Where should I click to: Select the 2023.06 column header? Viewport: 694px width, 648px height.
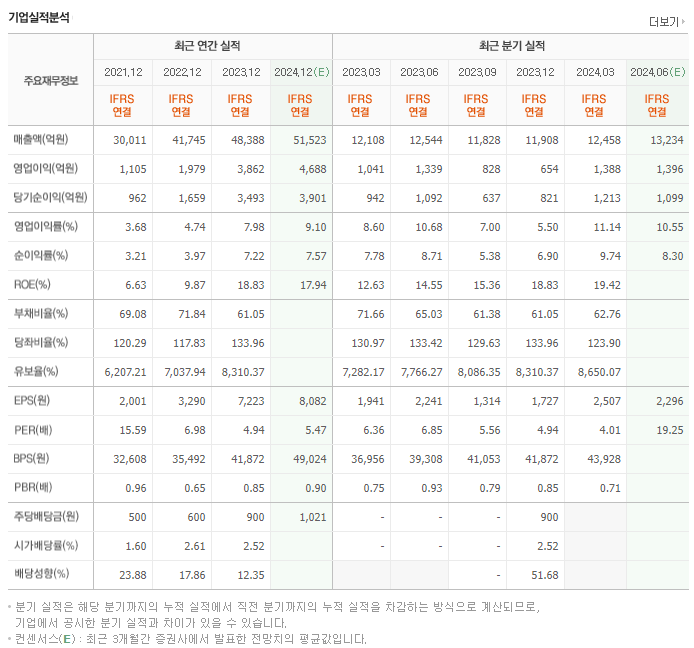tap(419, 72)
